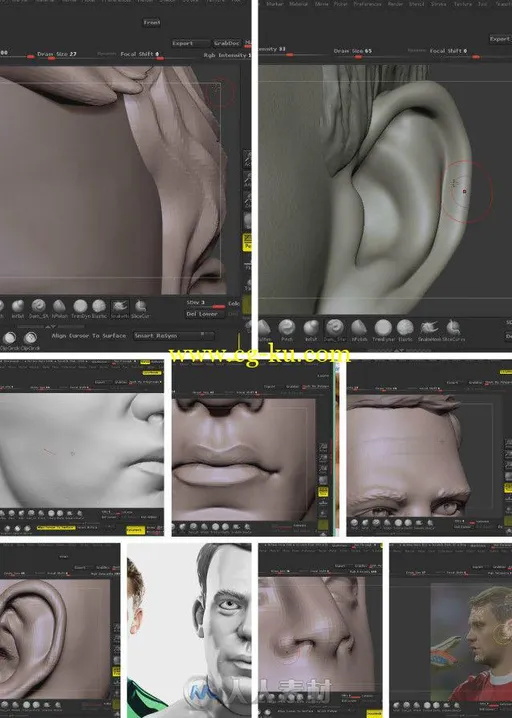The height and width of the screenshot is (718, 512).
Task: Open the Stroke menu
Action: coord(439,4)
